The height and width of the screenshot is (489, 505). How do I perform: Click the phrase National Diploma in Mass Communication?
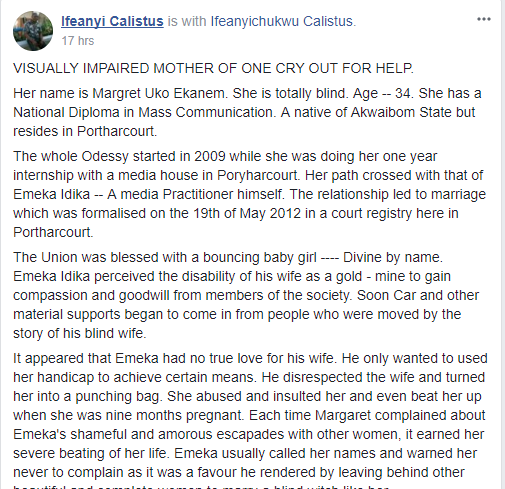(x=143, y=112)
